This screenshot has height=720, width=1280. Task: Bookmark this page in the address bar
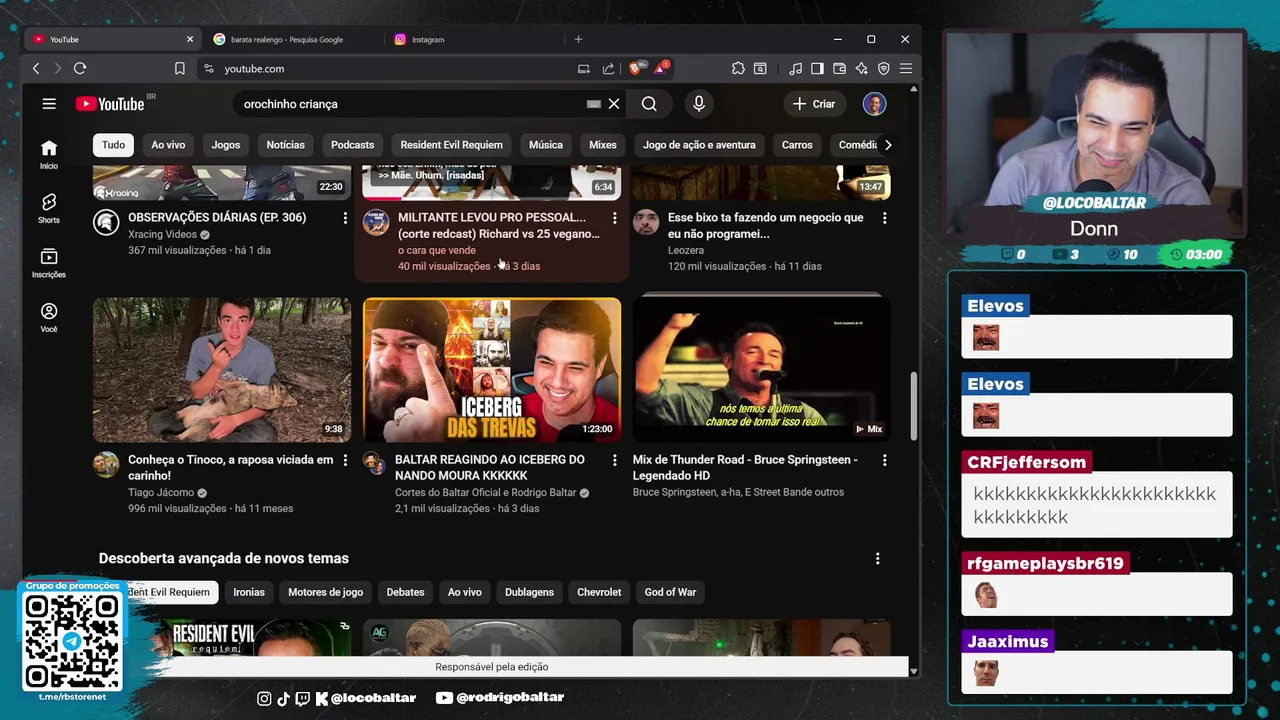180,68
